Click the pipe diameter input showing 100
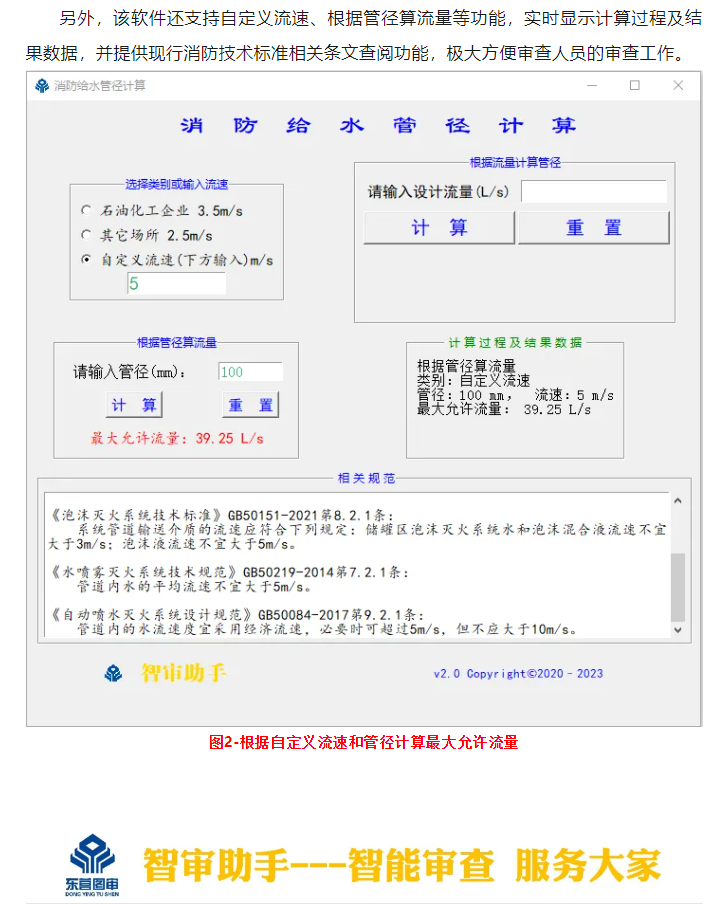The height and width of the screenshot is (904, 725). point(250,372)
